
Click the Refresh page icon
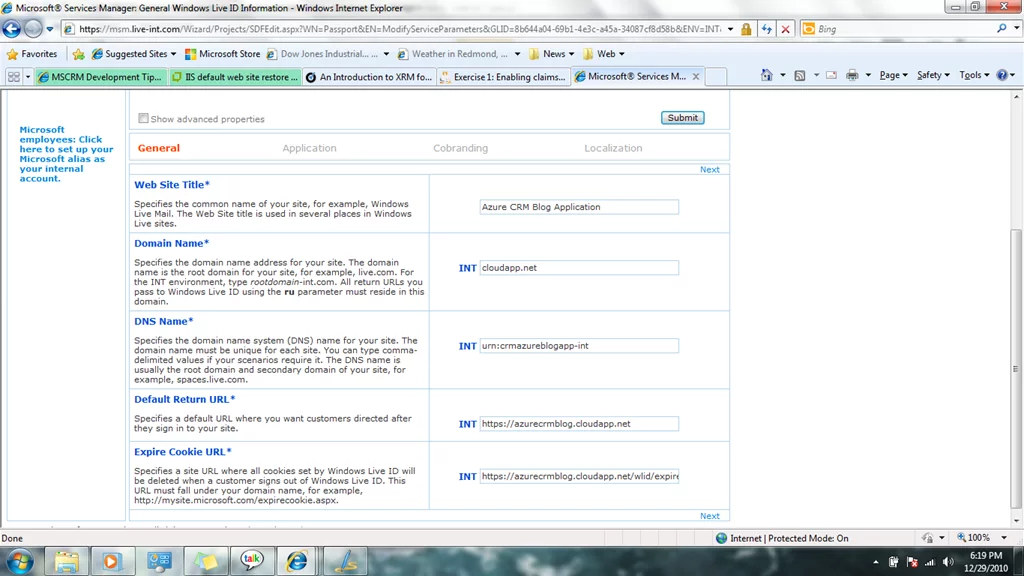pyautogui.click(x=767, y=29)
